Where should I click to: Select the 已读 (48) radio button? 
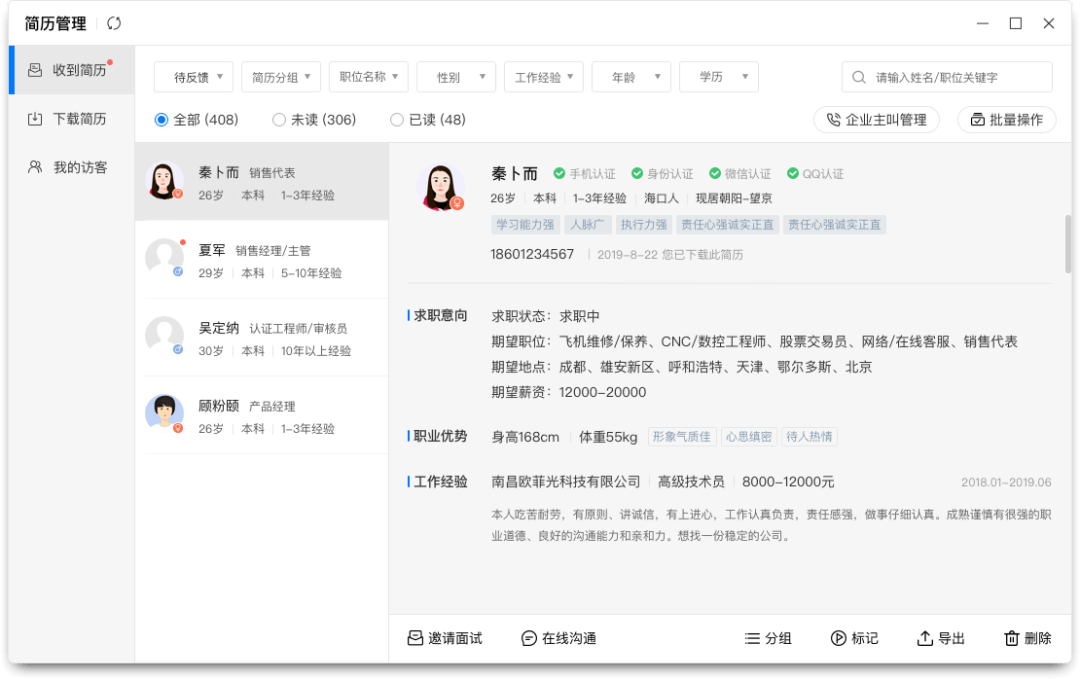tap(397, 120)
